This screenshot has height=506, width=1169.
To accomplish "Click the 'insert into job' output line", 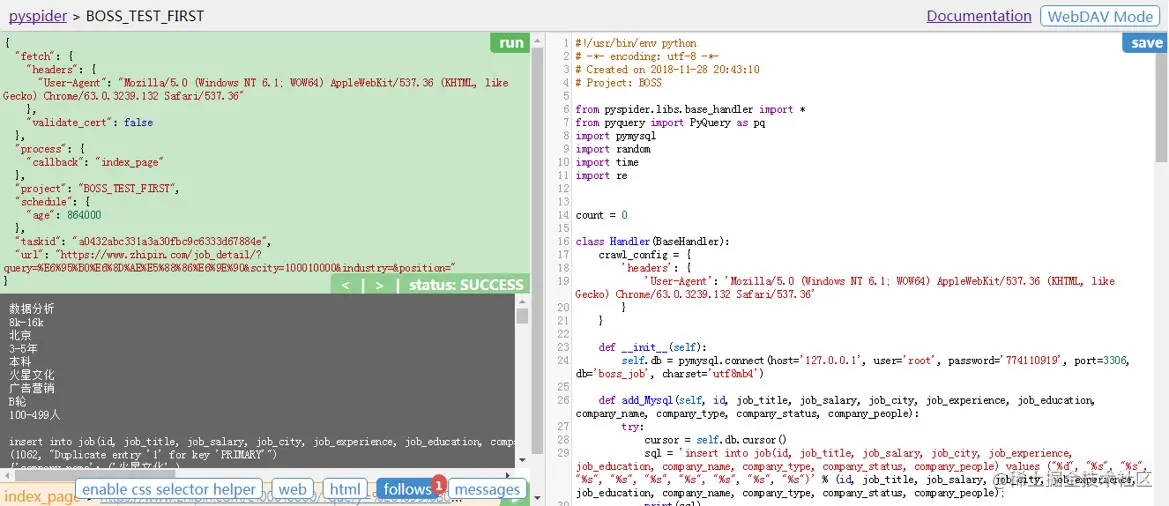I will coord(261,442).
